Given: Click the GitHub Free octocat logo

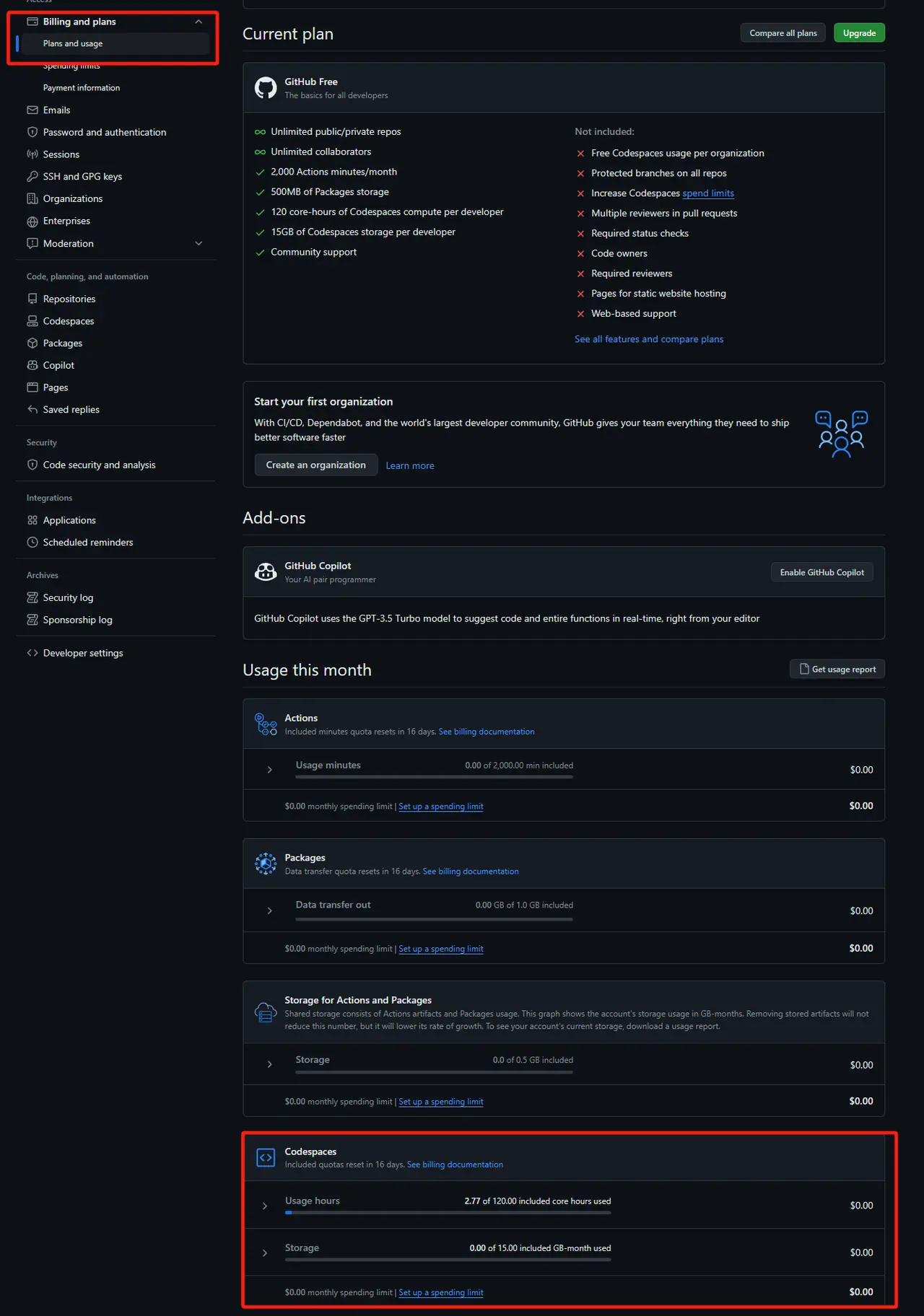Looking at the screenshot, I should pos(266,88).
